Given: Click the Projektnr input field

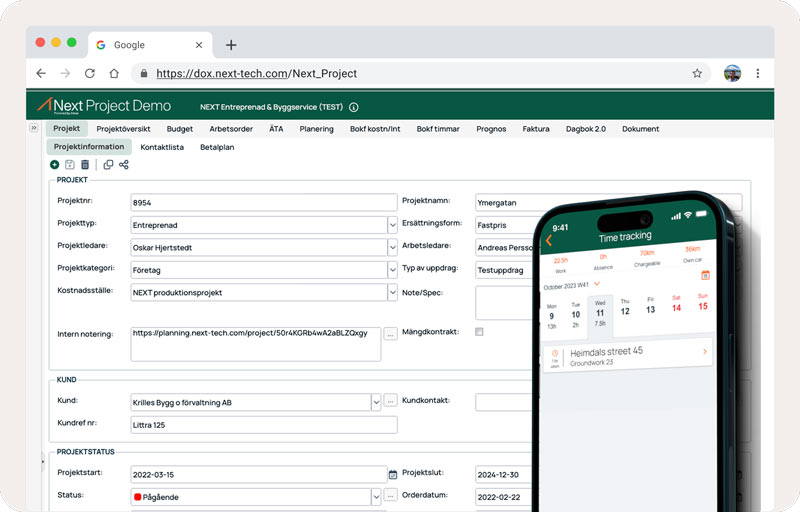Looking at the screenshot, I should [260, 203].
